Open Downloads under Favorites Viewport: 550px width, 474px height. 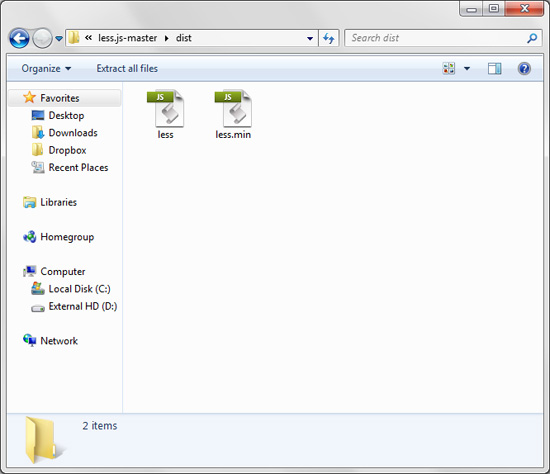[x=73, y=133]
